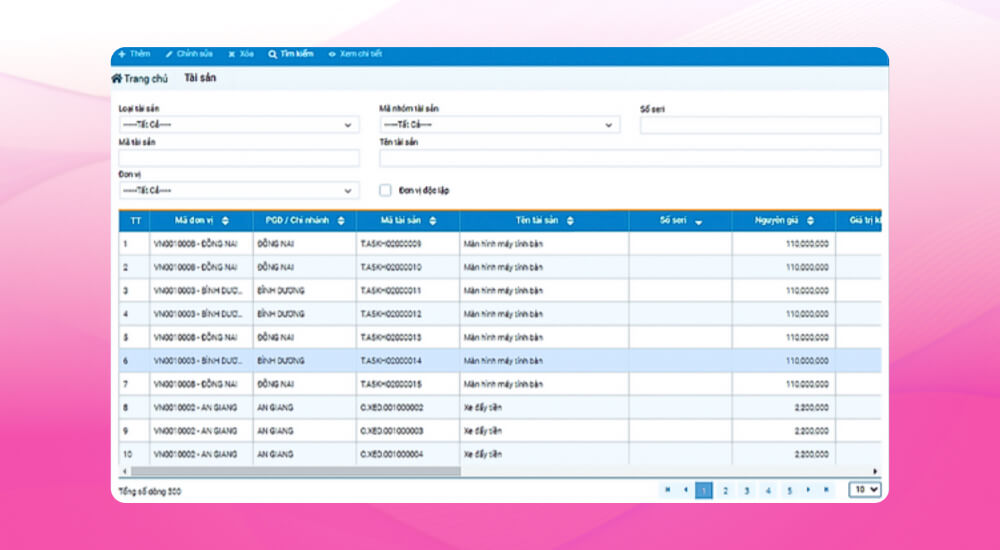Select asset code C.XED.001000003 cell
The width and height of the screenshot is (1000, 550).
pyautogui.click(x=408, y=431)
